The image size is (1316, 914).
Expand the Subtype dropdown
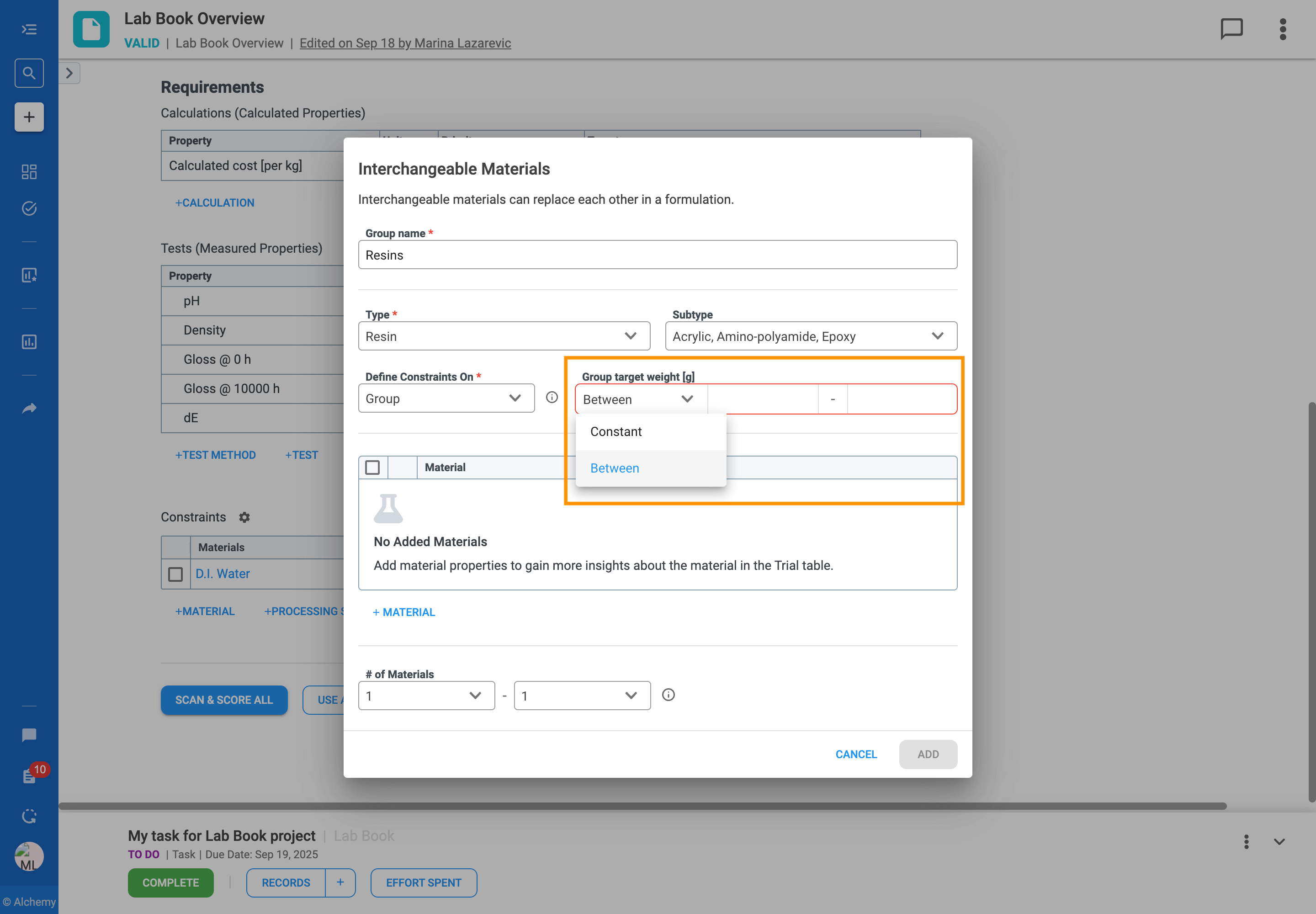click(810, 336)
